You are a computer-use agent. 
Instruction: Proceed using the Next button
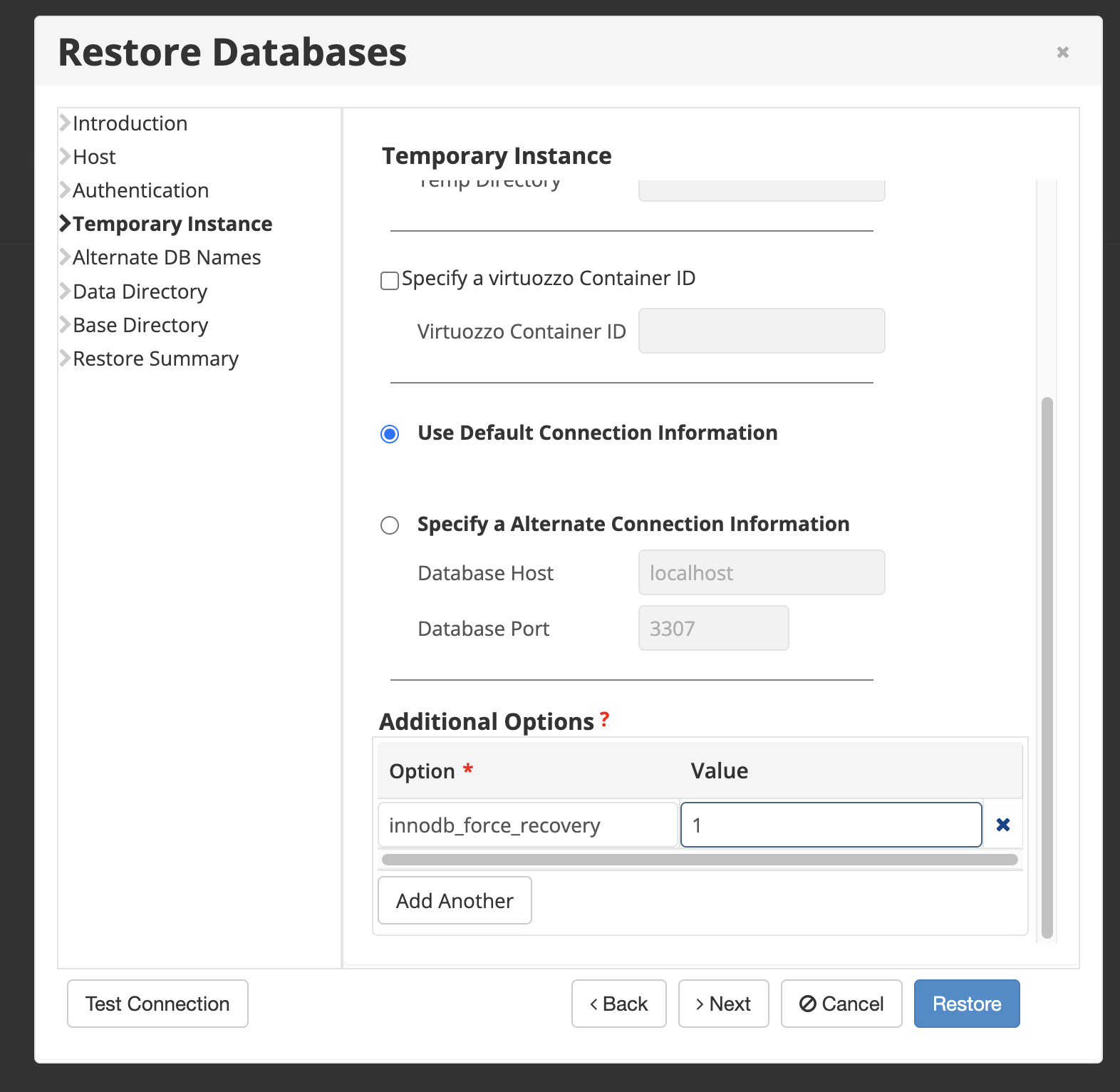pyautogui.click(x=723, y=1004)
